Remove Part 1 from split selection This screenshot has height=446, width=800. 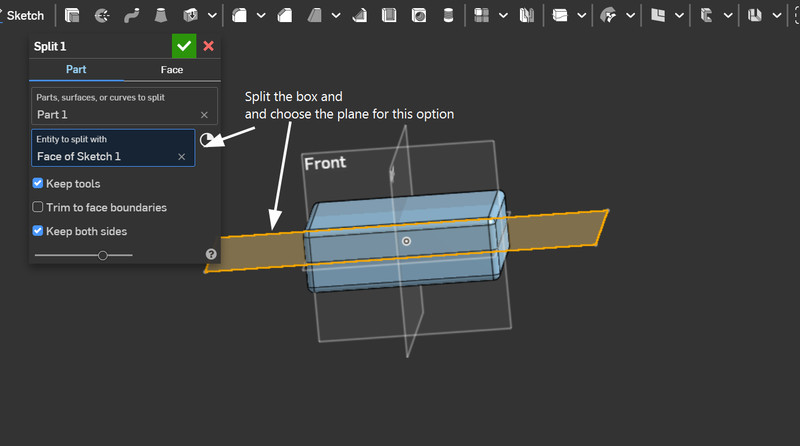coord(204,115)
